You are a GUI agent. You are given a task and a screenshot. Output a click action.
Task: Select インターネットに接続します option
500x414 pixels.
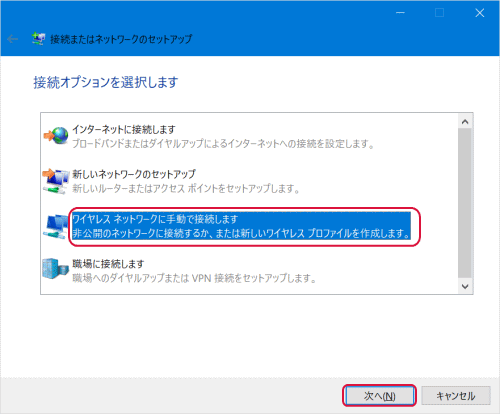point(124,129)
